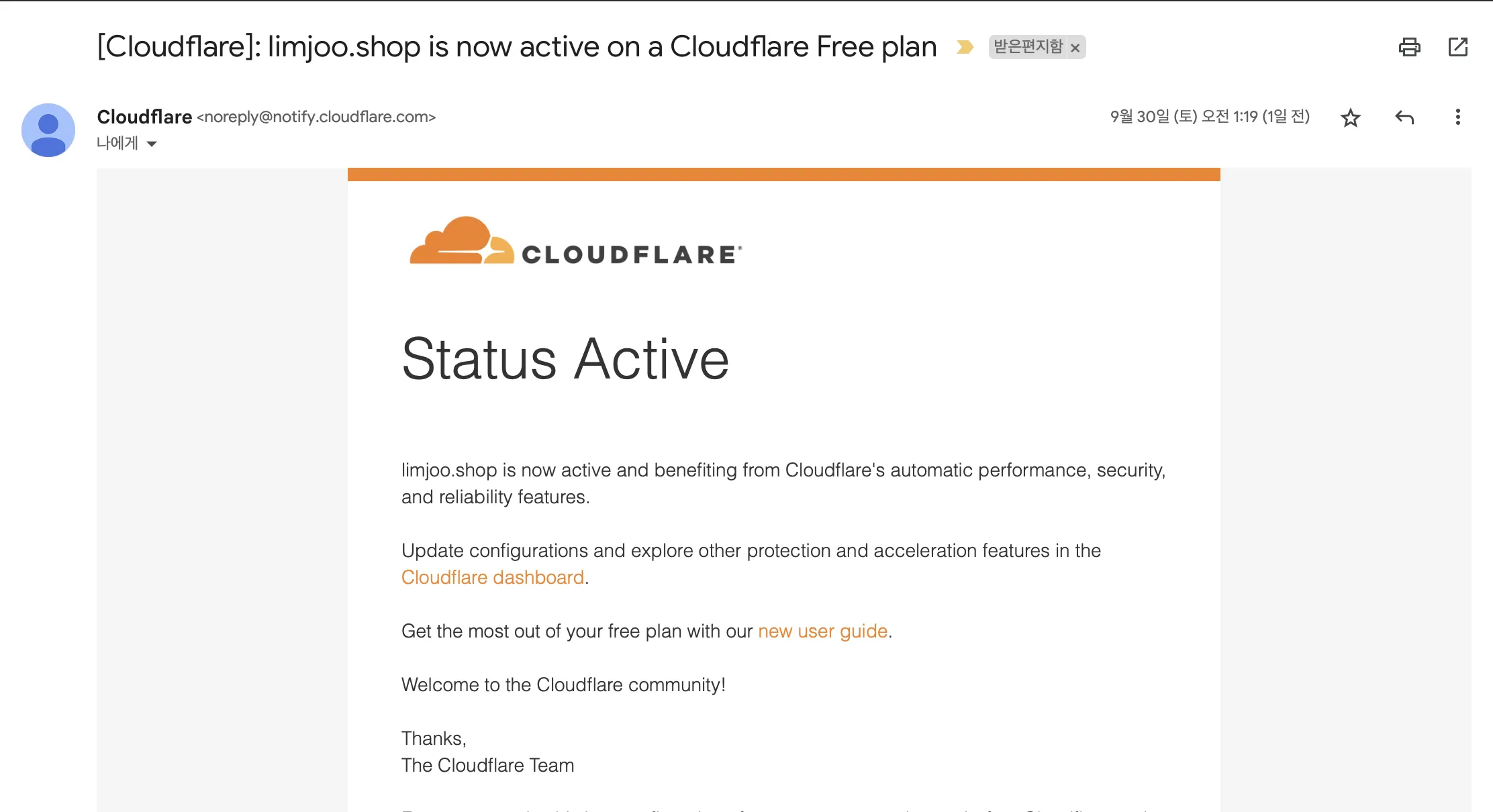Image resolution: width=1493 pixels, height=812 pixels.
Task: Click the Cloudflare logo image
Action: pyautogui.click(x=576, y=242)
